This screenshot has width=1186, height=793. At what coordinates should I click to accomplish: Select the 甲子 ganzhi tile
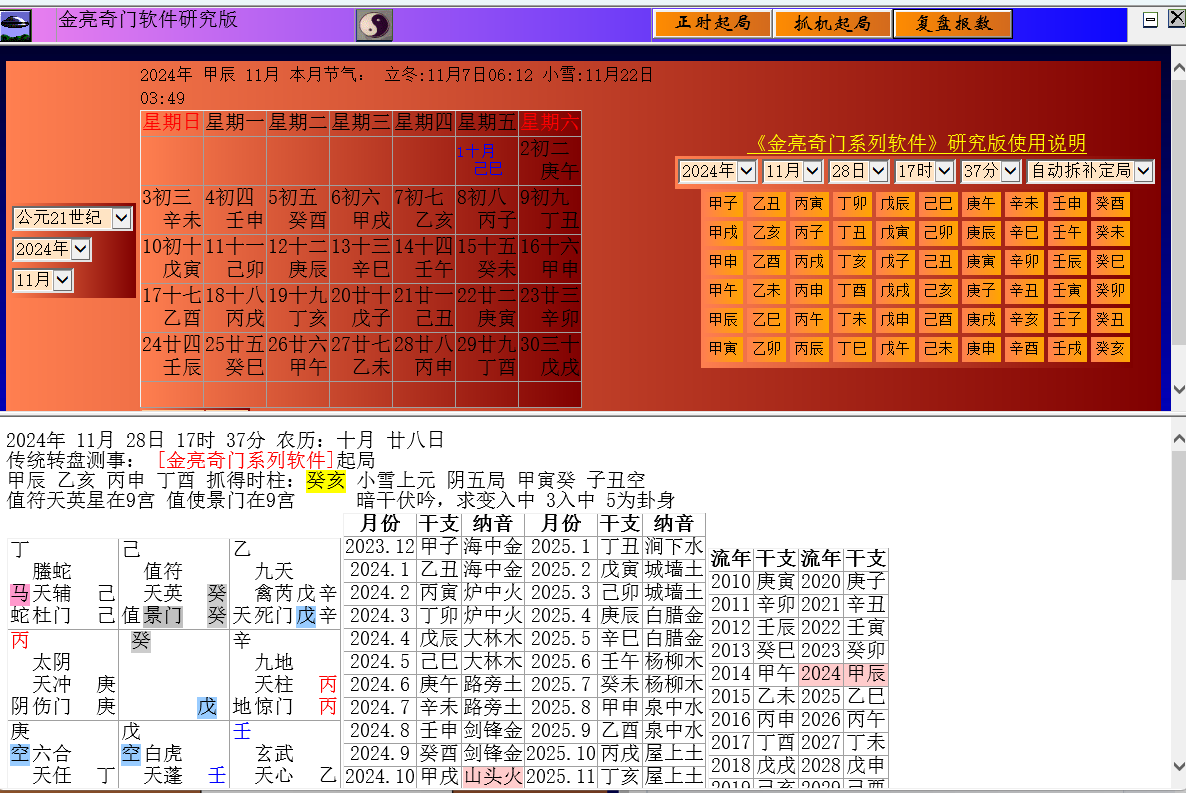click(723, 204)
